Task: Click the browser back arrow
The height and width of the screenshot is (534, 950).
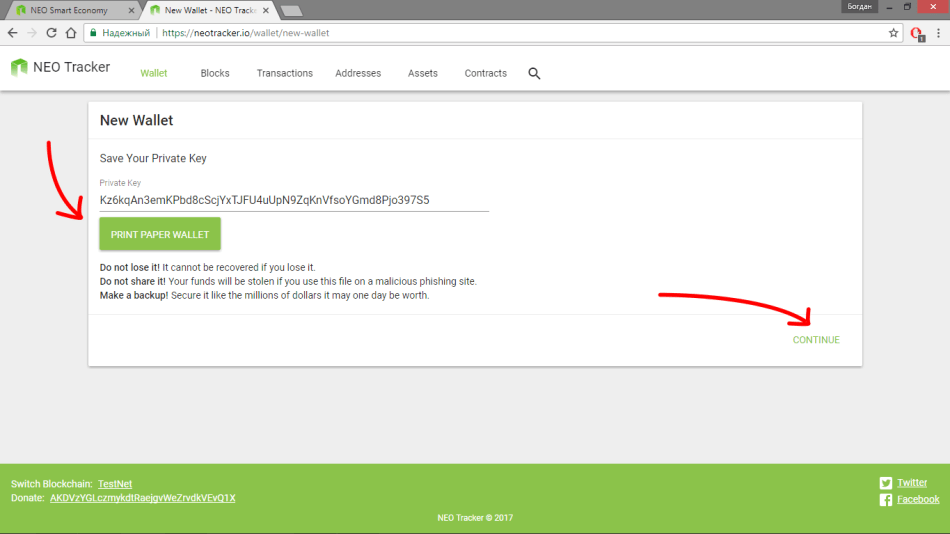Action: click(x=13, y=33)
